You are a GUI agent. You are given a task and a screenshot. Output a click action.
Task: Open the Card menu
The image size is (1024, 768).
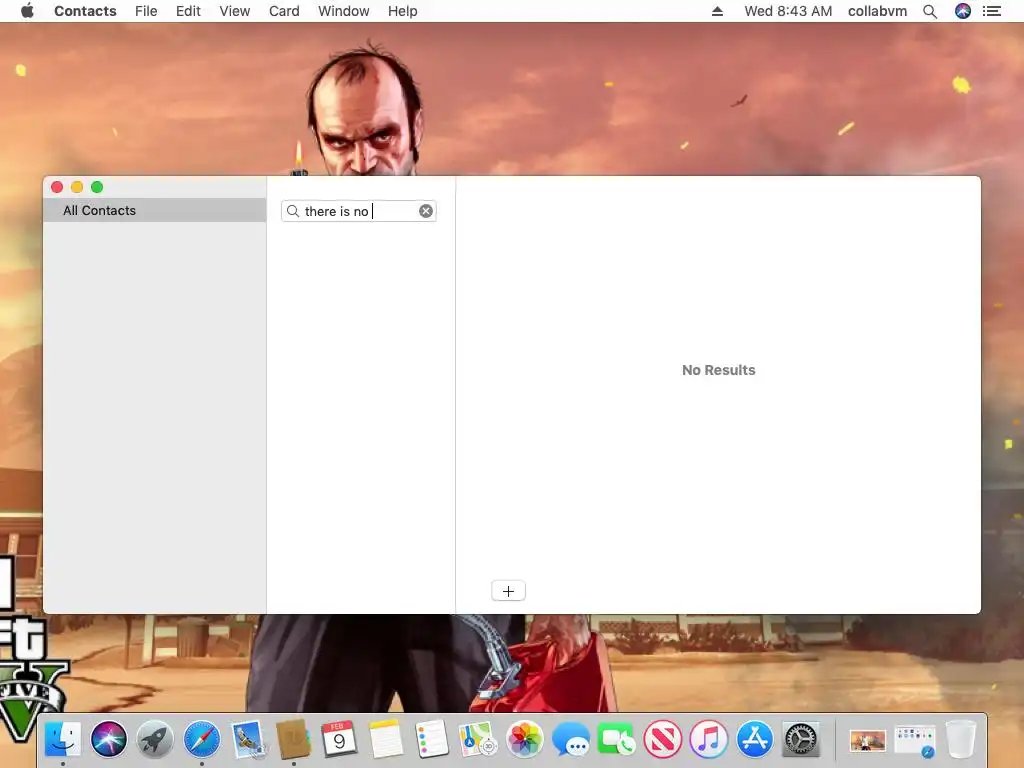click(284, 11)
